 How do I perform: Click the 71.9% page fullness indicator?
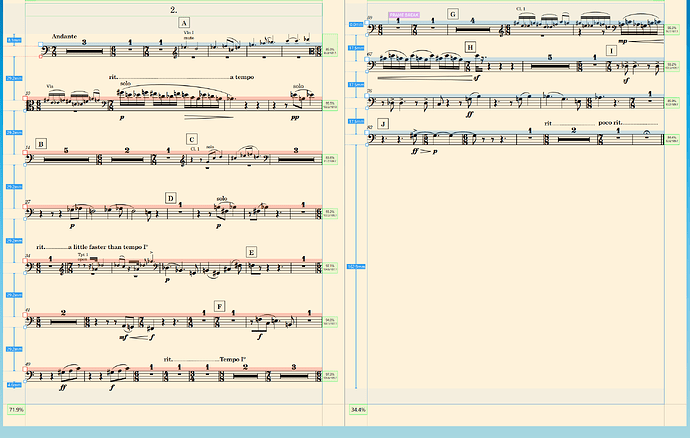(x=16, y=410)
